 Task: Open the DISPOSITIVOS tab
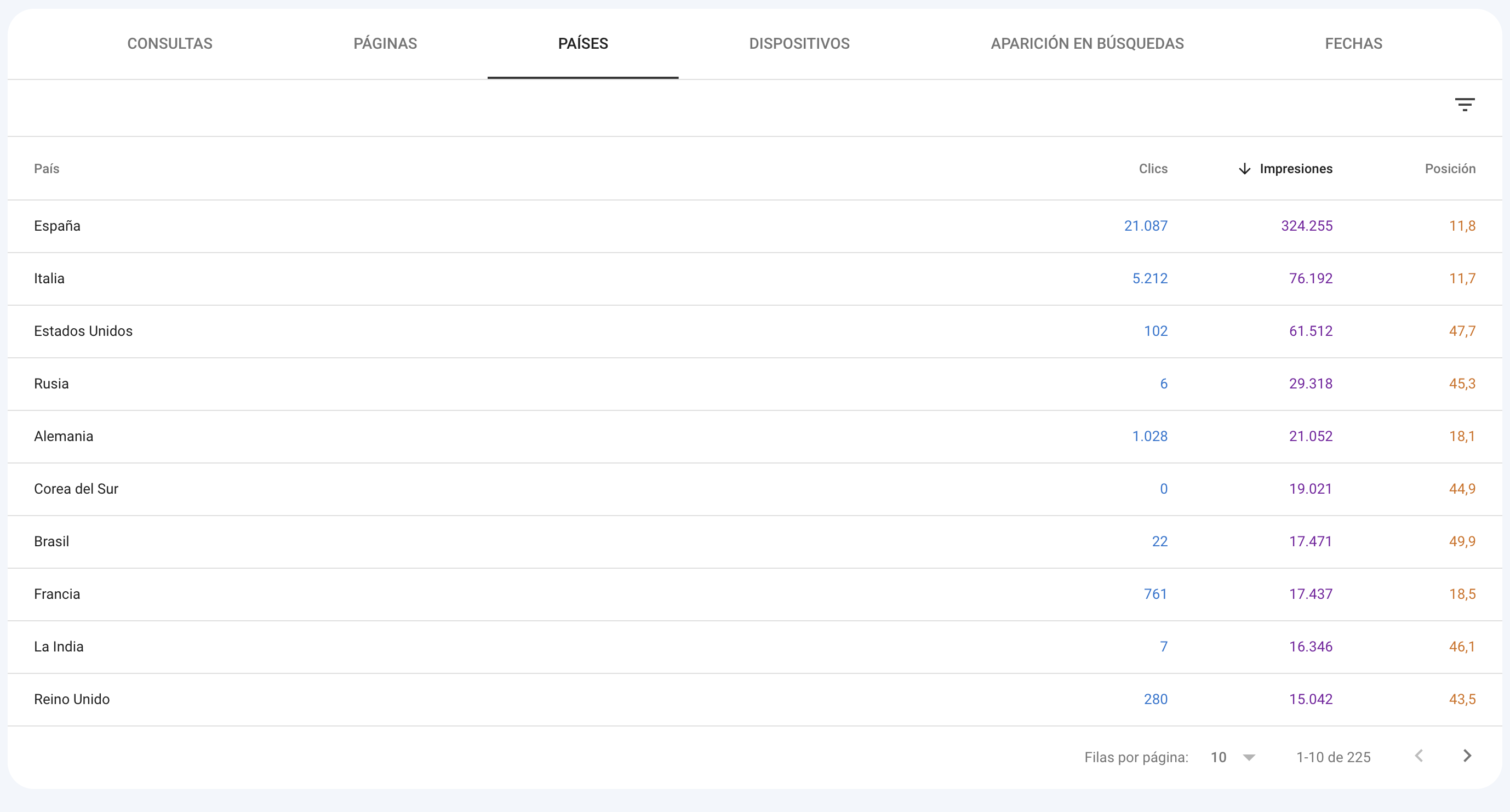click(x=799, y=43)
